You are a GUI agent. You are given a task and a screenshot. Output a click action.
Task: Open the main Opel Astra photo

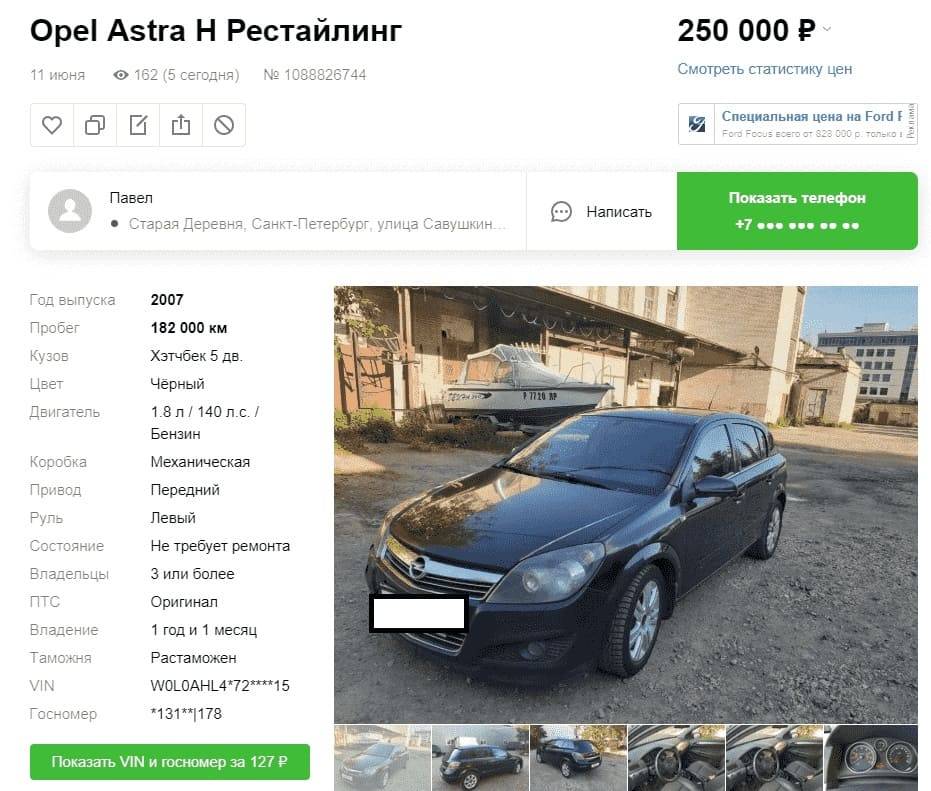click(x=626, y=505)
